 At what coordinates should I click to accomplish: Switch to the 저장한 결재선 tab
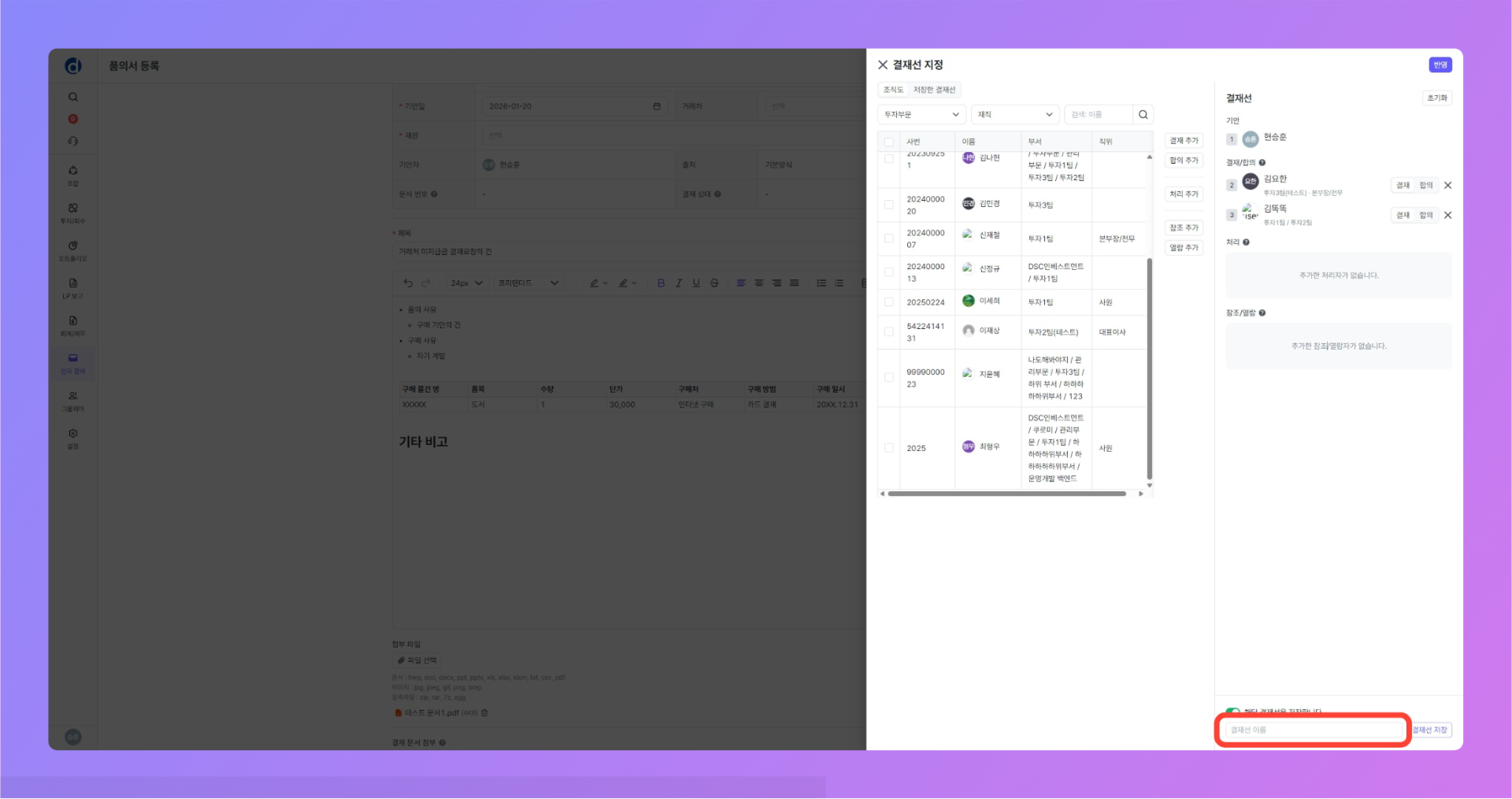click(934, 91)
